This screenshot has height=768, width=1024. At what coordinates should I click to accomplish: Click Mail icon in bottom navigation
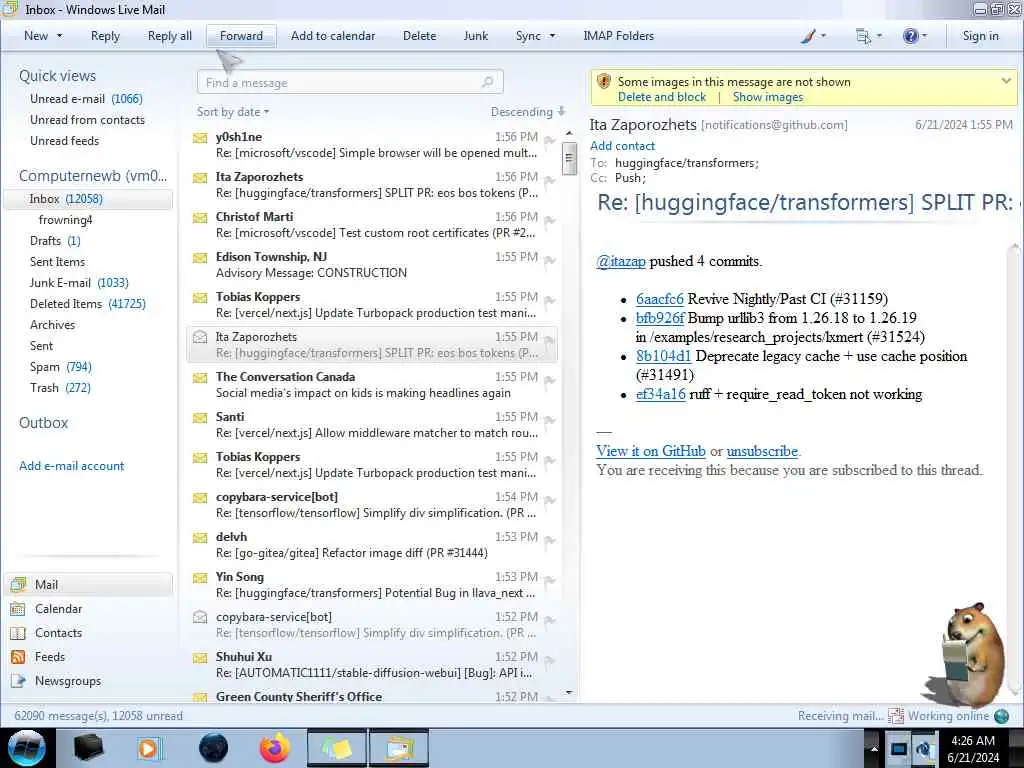(18, 584)
